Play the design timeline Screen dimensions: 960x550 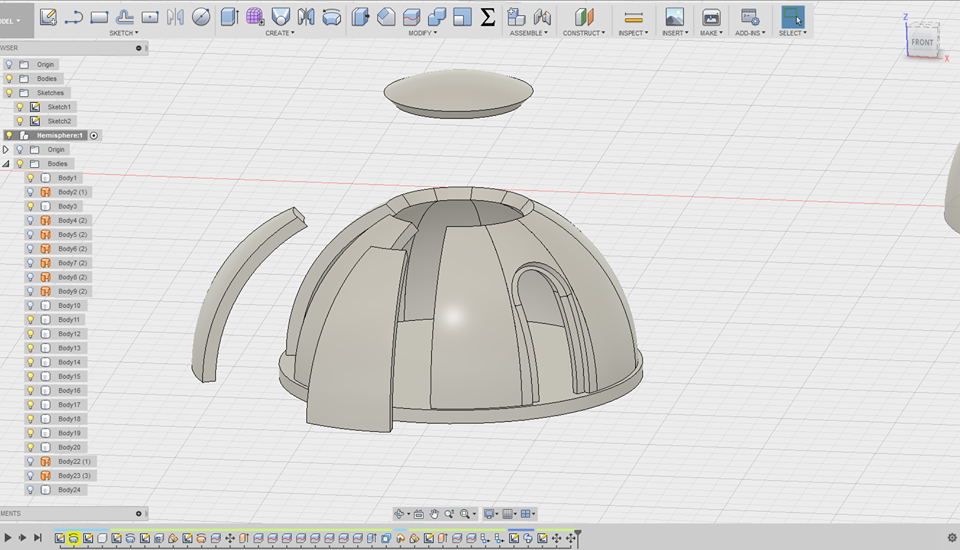tap(7, 538)
